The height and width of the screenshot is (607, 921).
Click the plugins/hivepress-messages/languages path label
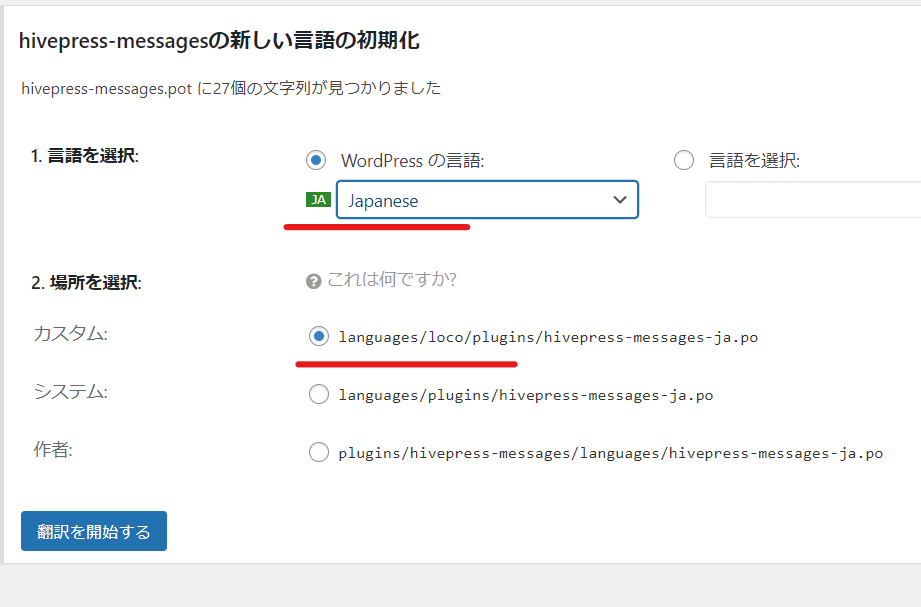610,453
